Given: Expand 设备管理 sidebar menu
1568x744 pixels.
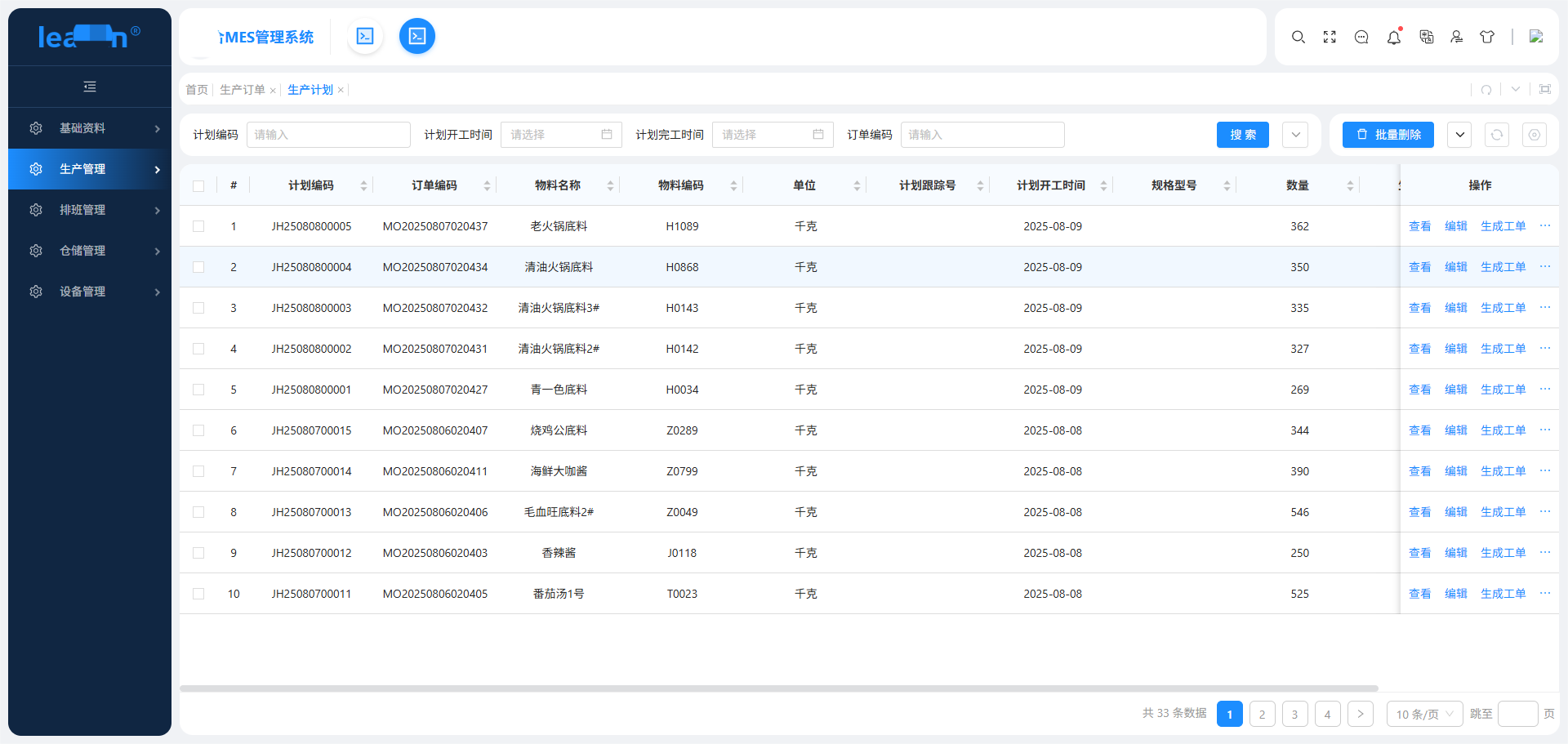Looking at the screenshot, I should pyautogui.click(x=90, y=292).
